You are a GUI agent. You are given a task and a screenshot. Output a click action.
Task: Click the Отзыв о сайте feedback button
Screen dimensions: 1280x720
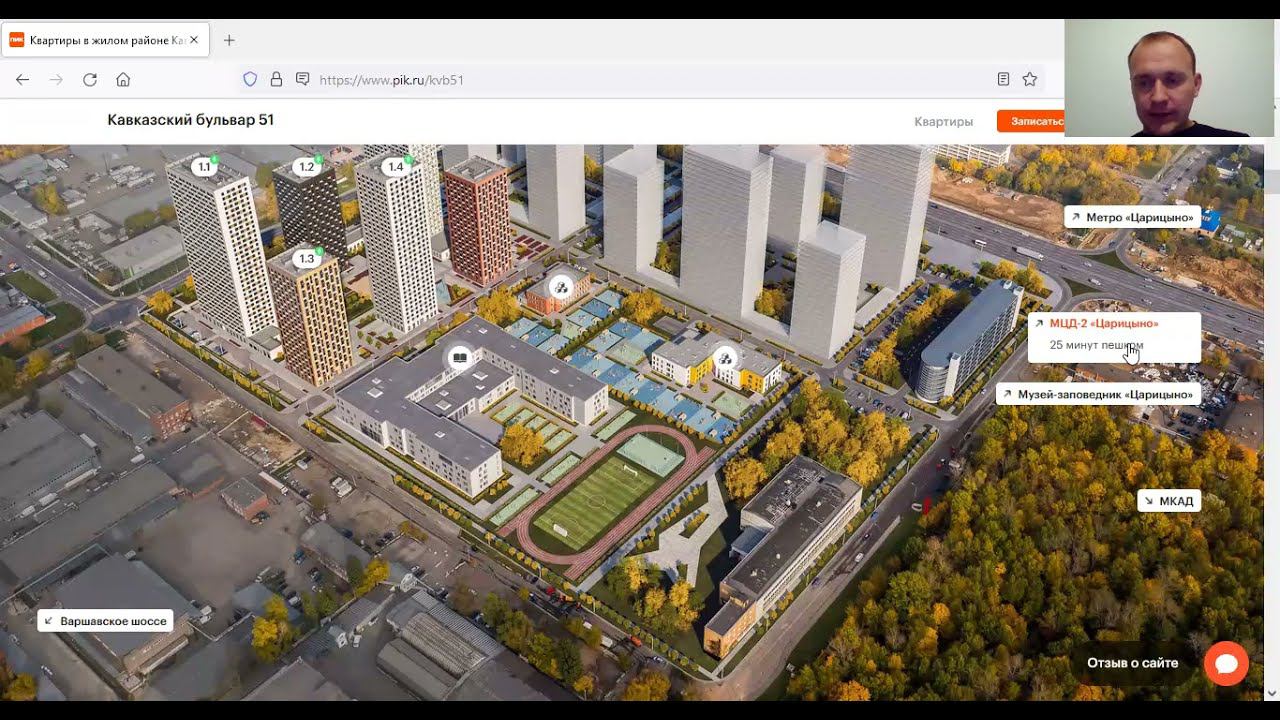coord(1133,663)
